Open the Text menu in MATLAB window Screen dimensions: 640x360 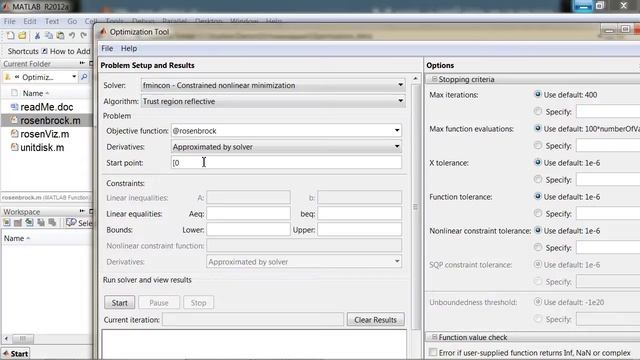52,21
